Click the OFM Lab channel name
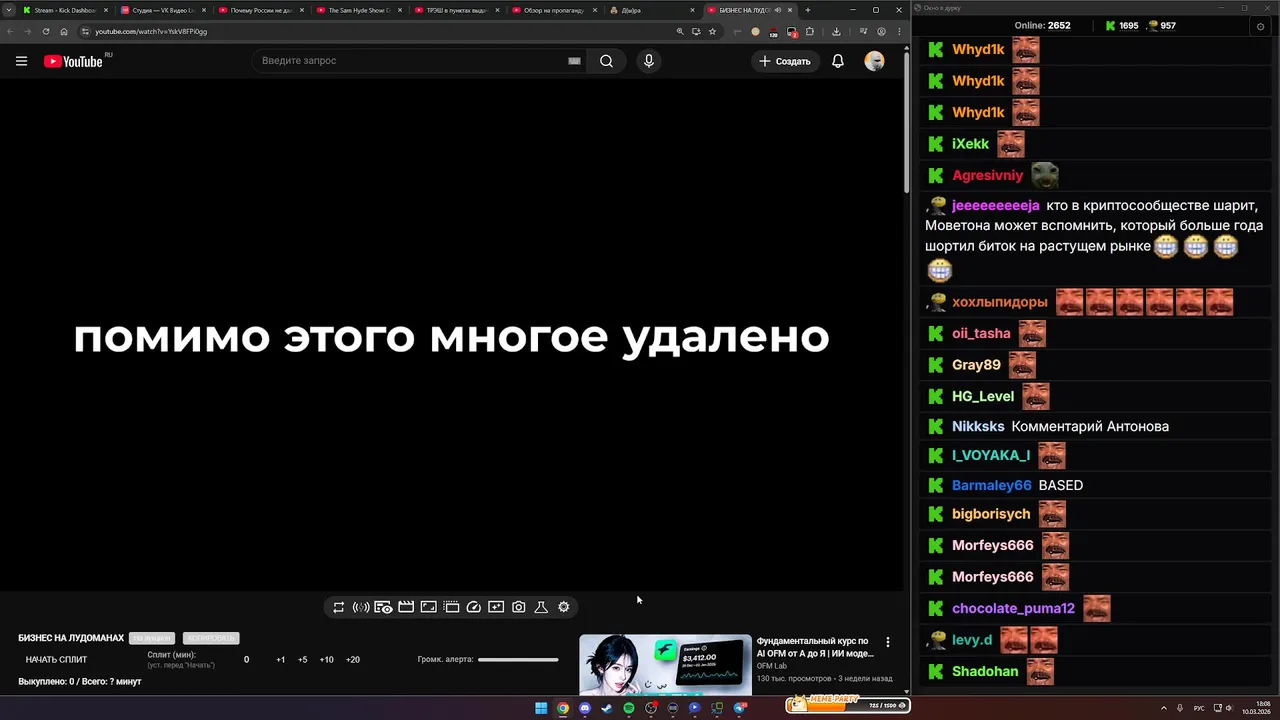The height and width of the screenshot is (720, 1280). click(x=772, y=666)
